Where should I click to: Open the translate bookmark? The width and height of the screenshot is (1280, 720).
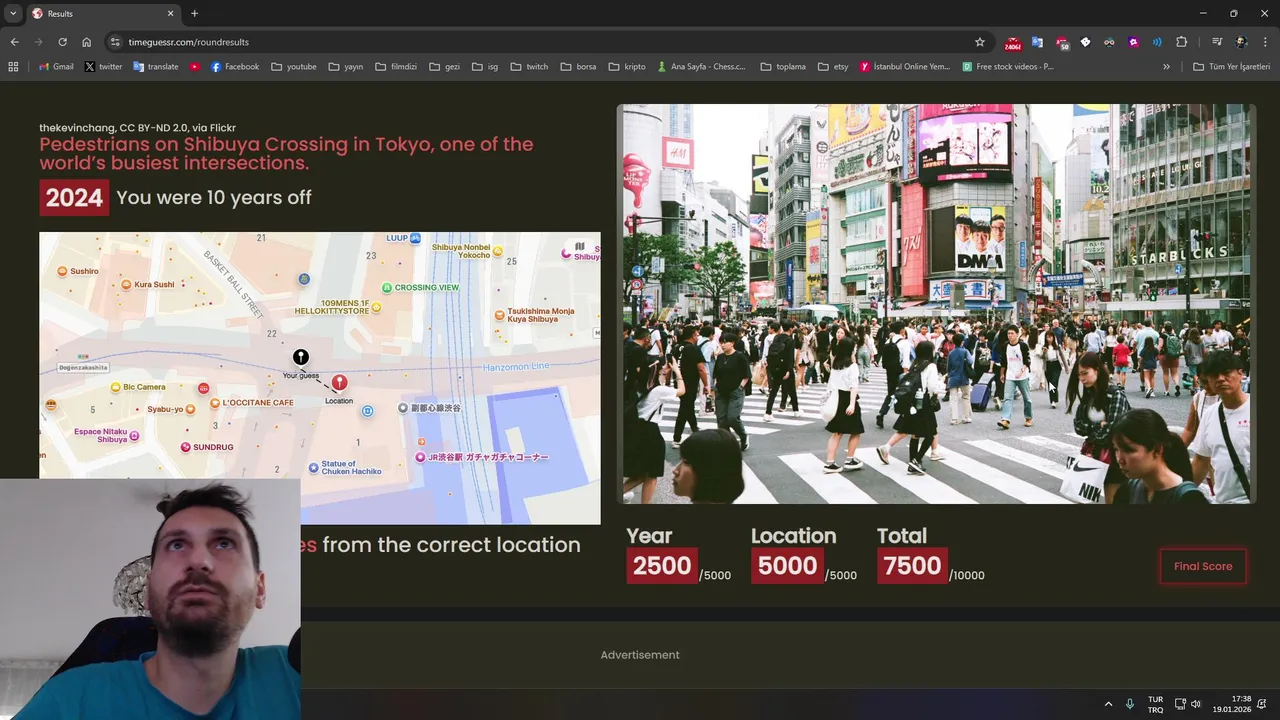coord(155,67)
